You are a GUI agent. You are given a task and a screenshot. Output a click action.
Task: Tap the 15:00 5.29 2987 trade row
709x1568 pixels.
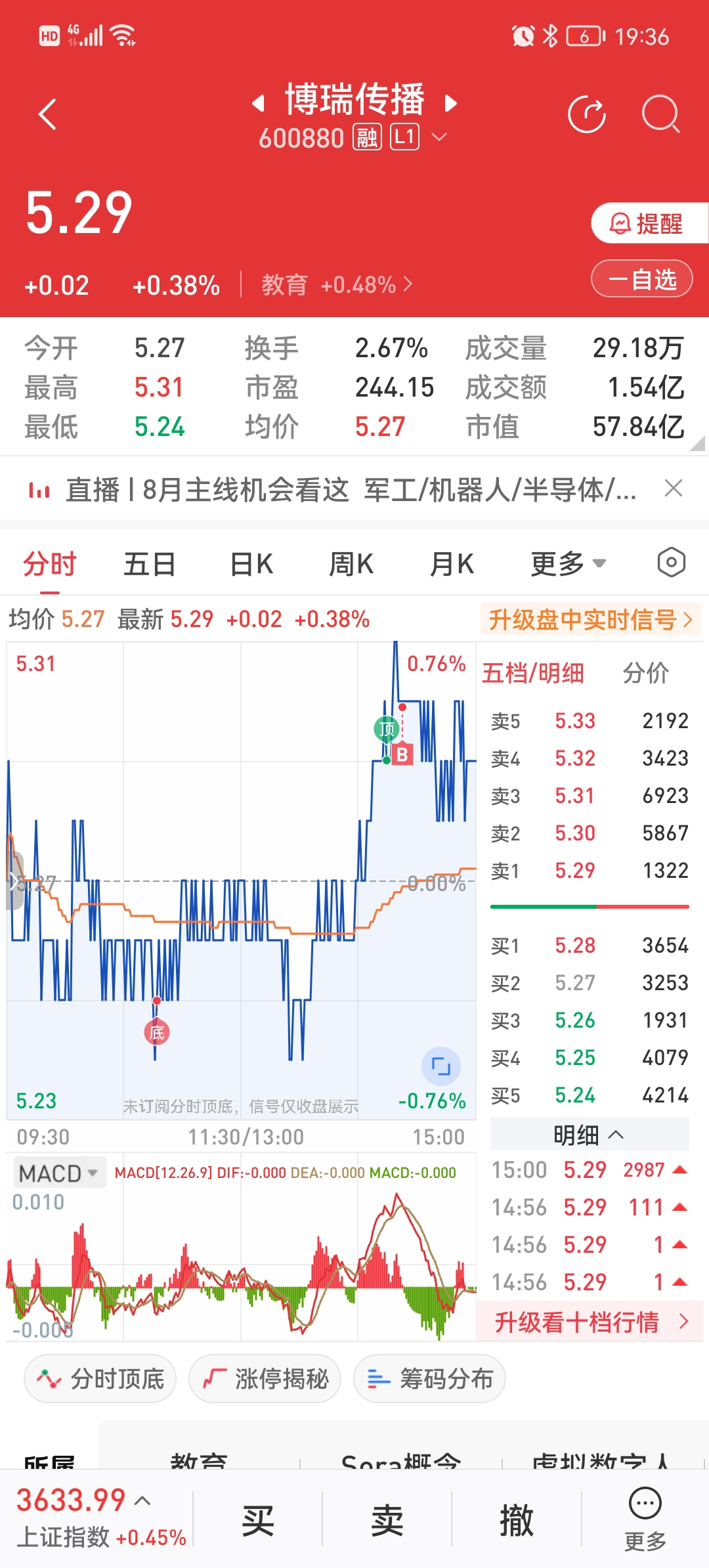[x=590, y=1170]
